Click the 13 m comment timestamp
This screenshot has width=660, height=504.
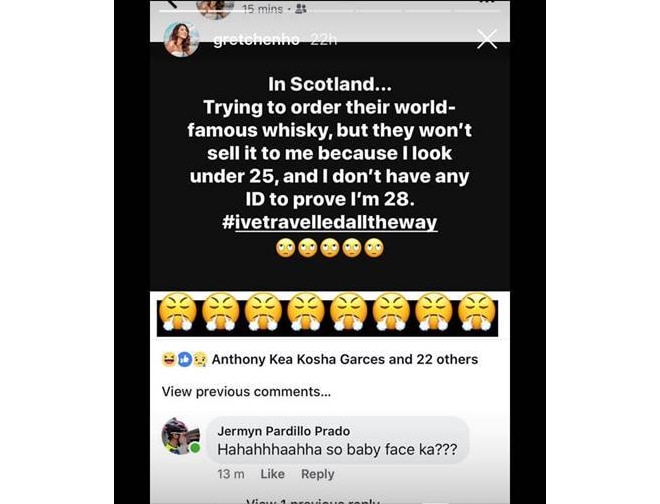coord(231,474)
